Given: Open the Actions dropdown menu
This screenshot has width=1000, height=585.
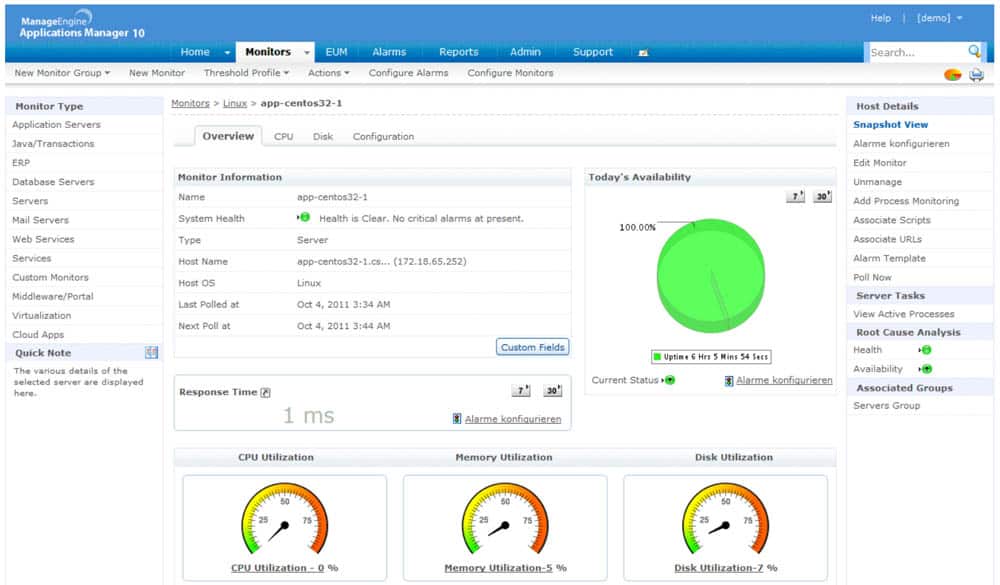Looking at the screenshot, I should pos(328,73).
